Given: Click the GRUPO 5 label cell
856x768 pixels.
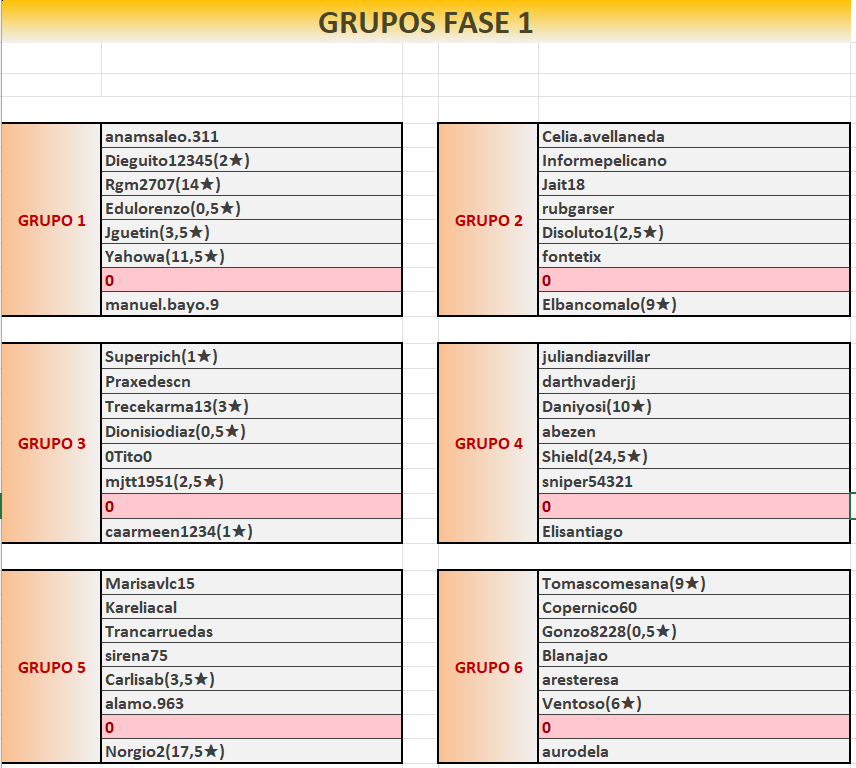Looking at the screenshot, I should point(52,667).
